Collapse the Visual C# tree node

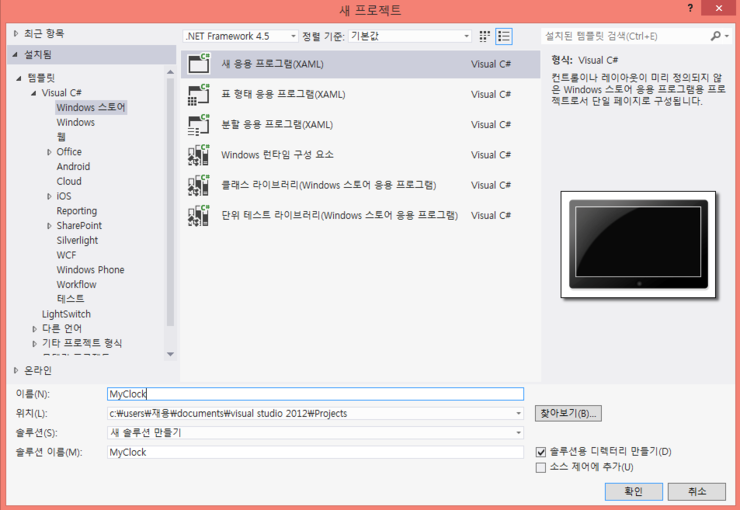(x=34, y=93)
